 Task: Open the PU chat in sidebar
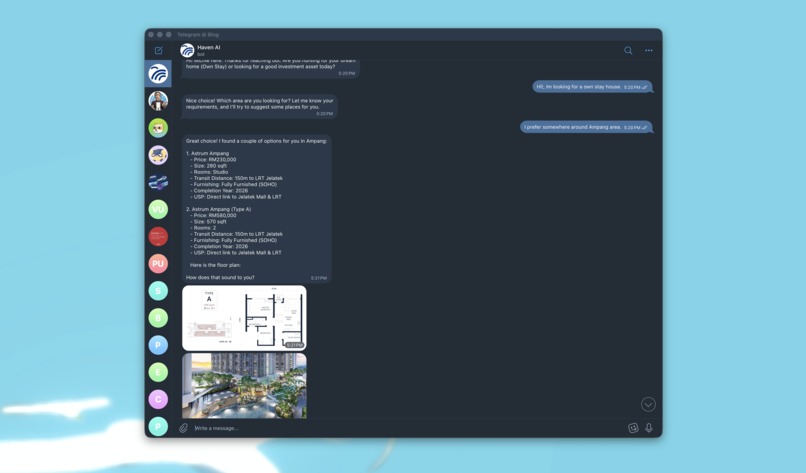(158, 264)
